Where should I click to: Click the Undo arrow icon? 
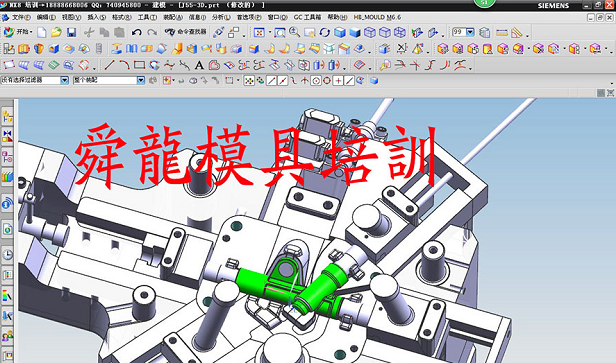pyautogui.click(x=136, y=32)
